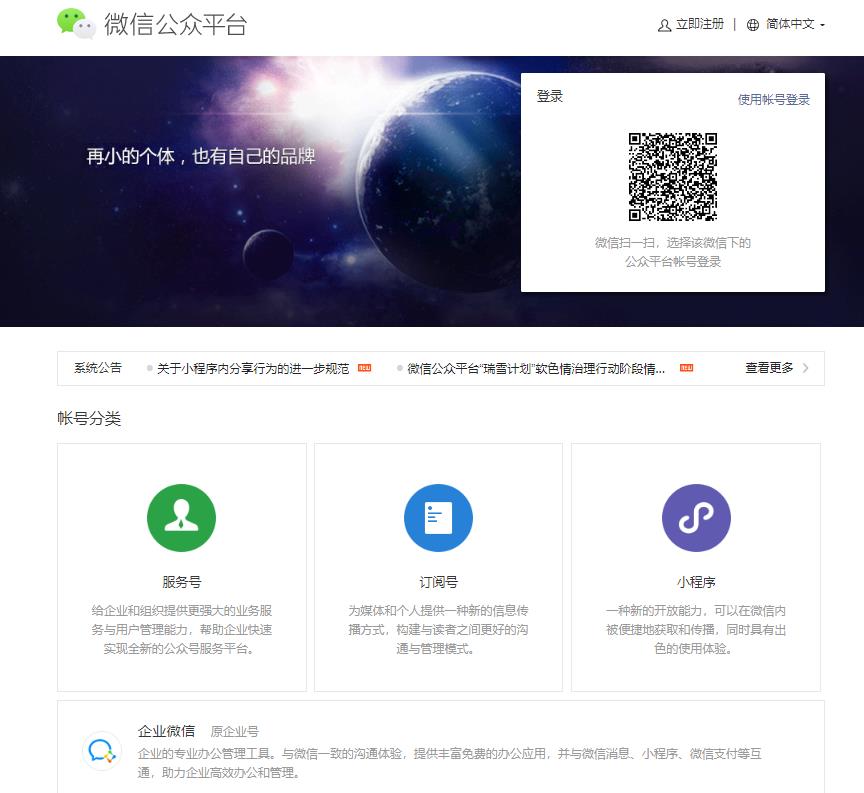This screenshot has width=864, height=793.
Task: Click the purple 小程序 icon
Action: coord(696,518)
